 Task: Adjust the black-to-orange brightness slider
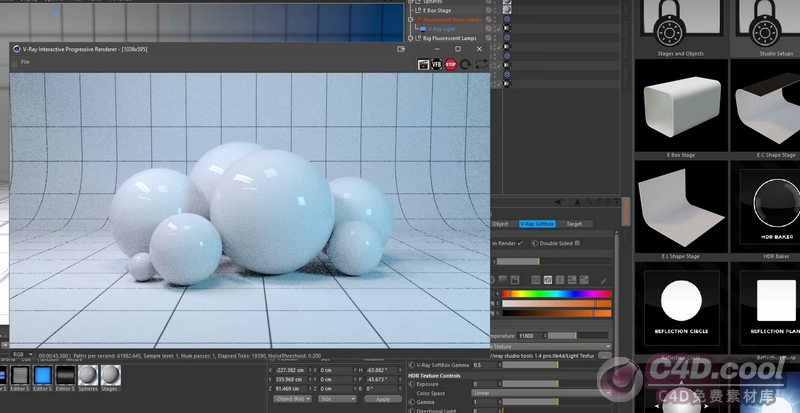(x=557, y=313)
